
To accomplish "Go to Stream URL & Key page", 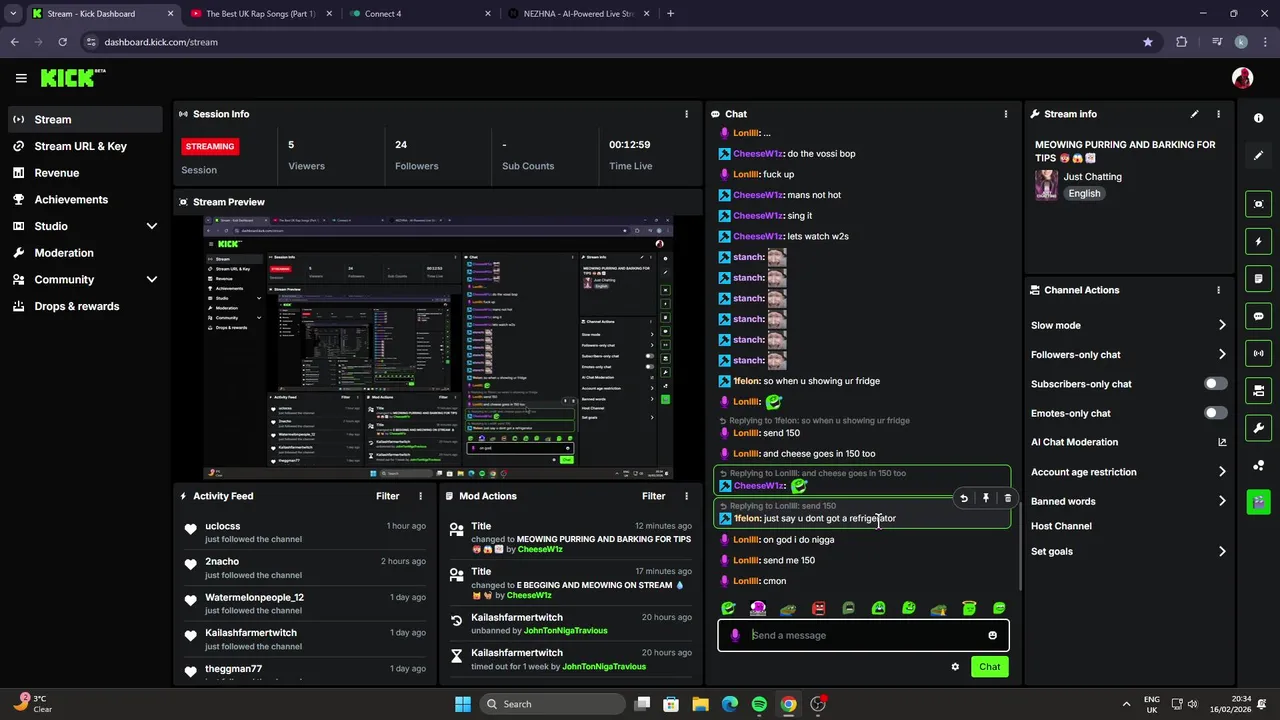I will point(85,146).
